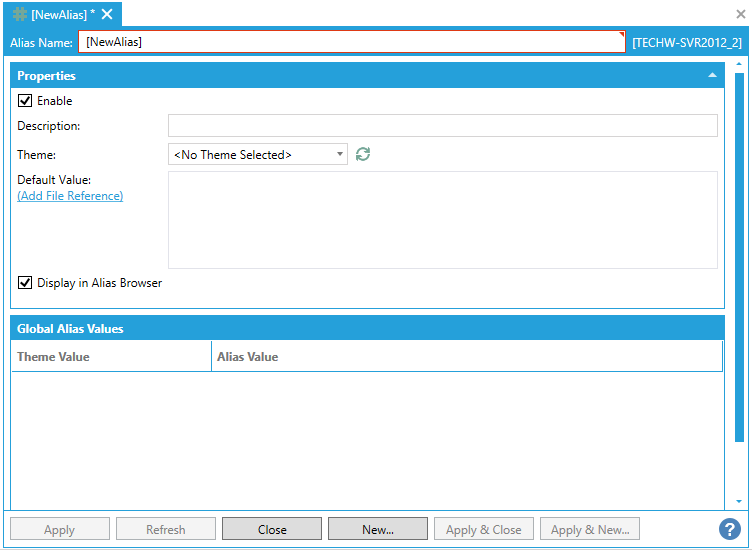The height and width of the screenshot is (551, 752).
Task: Close the NewAlias tab with X icon
Action: (x=107, y=14)
